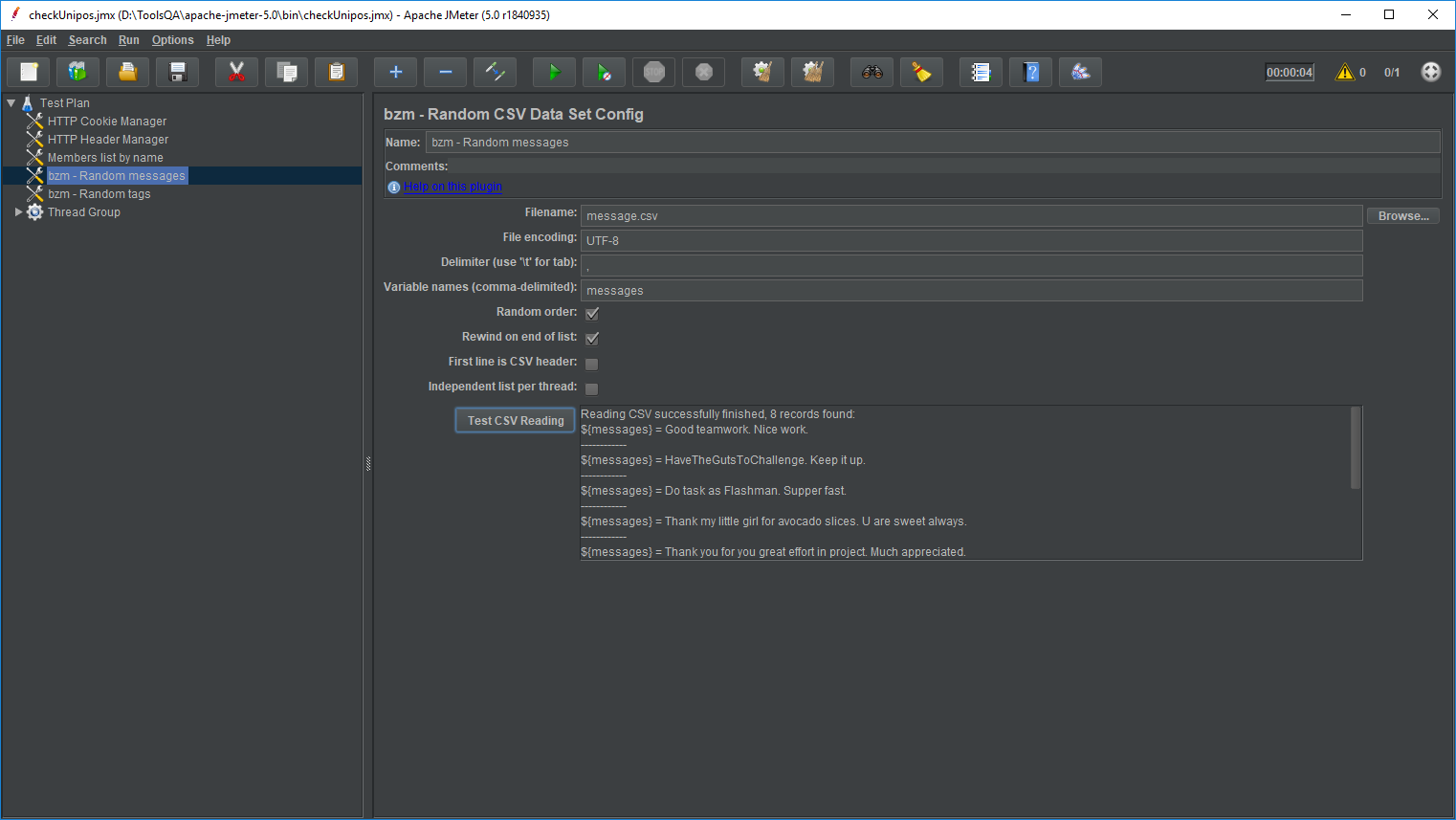Open the File menu
The height and width of the screenshot is (820, 1456).
[15, 40]
